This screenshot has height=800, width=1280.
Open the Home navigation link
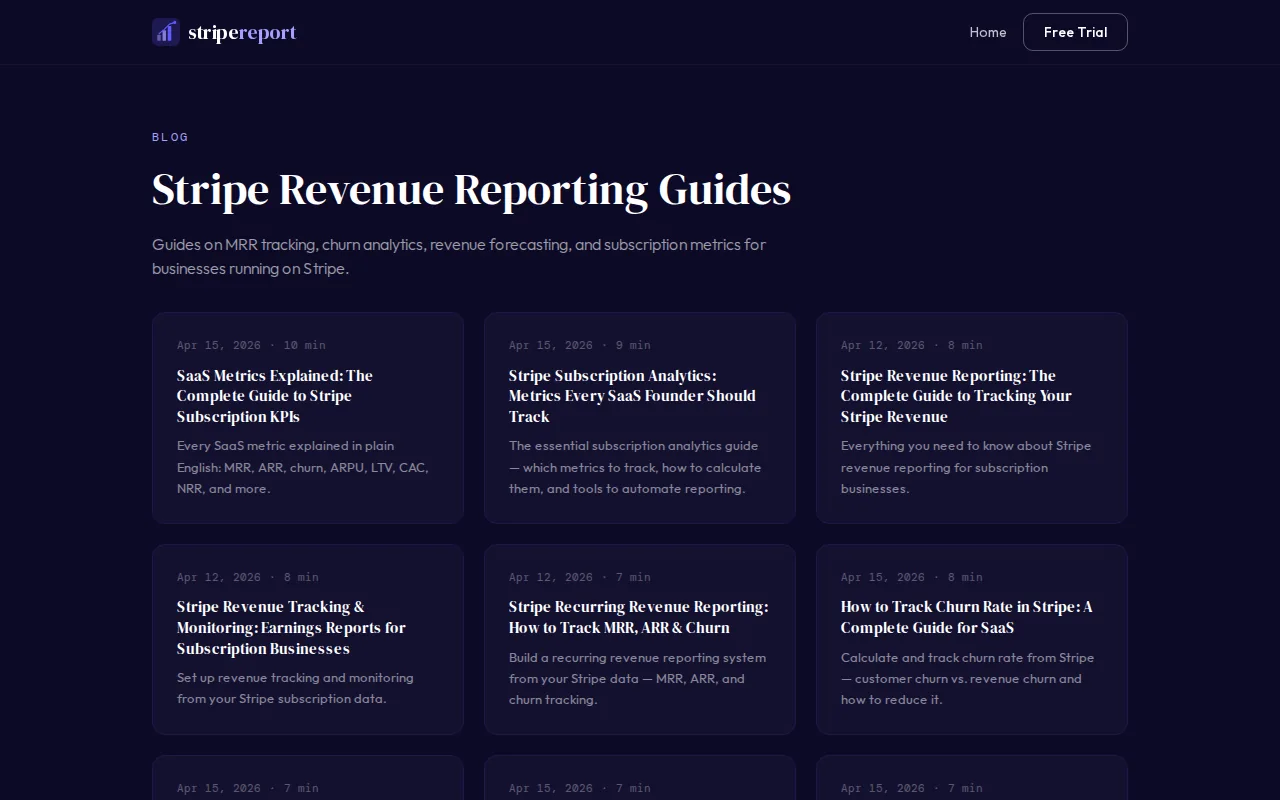click(988, 32)
